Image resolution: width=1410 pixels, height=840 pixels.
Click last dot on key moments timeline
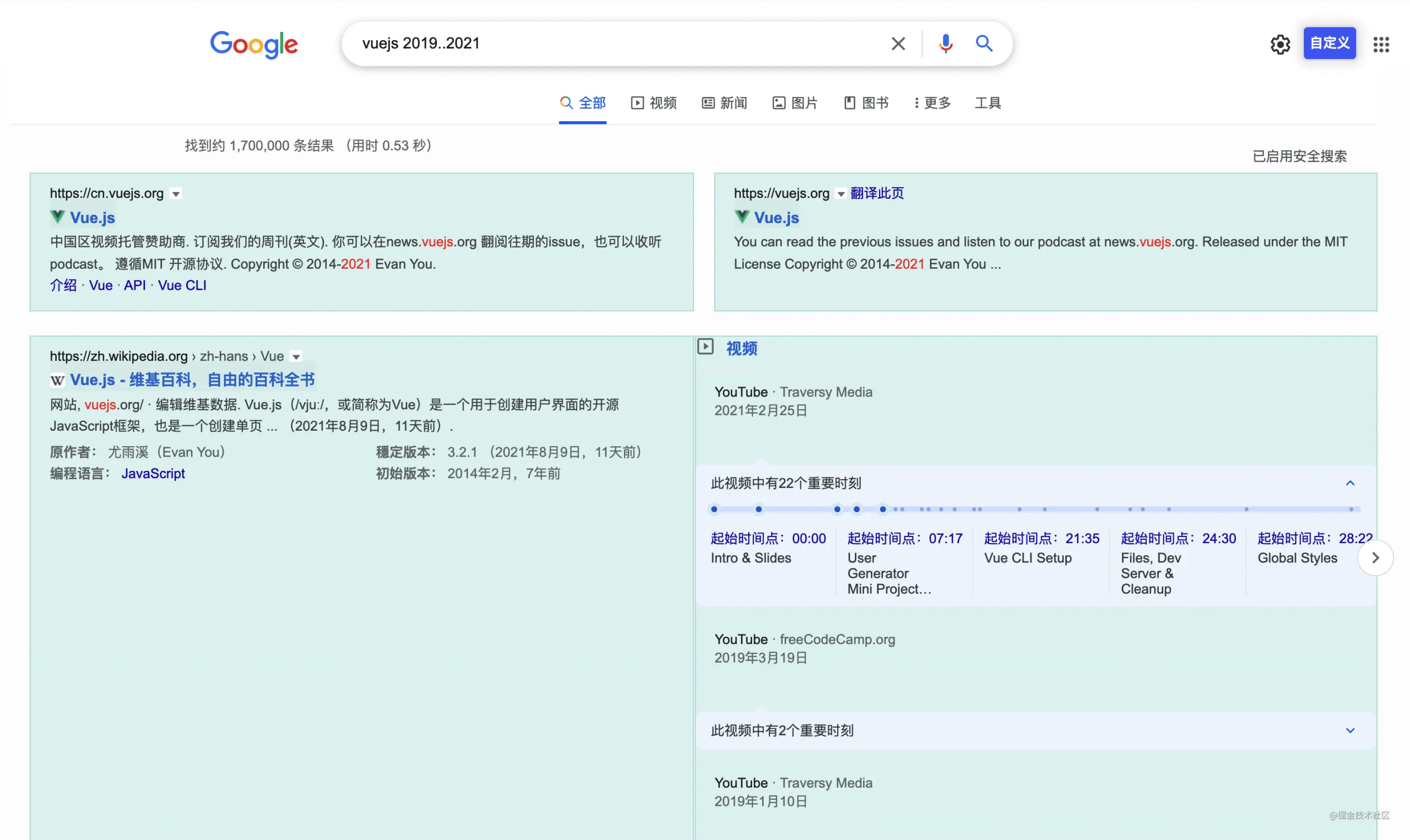(1351, 510)
